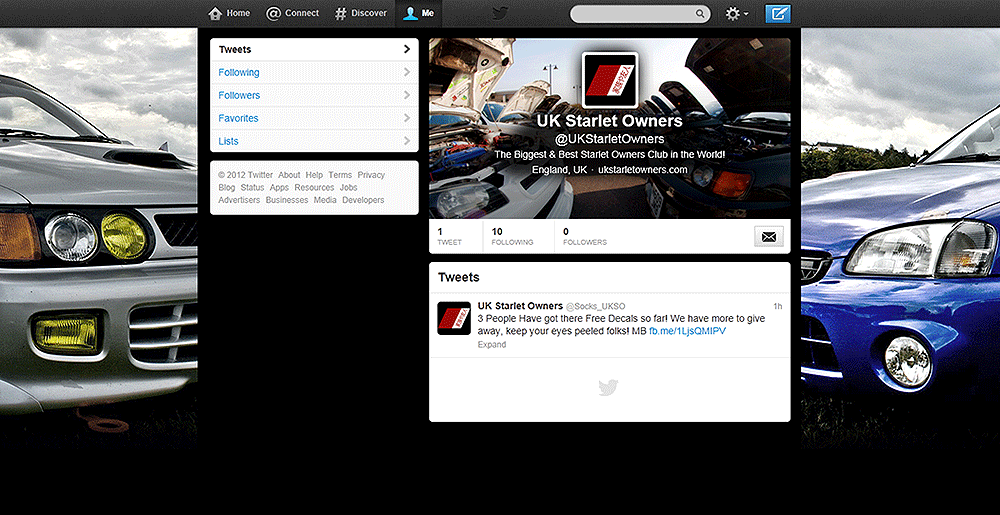This screenshot has width=1000, height=515.
Task: Open the Privacy link in footer
Action: (371, 175)
